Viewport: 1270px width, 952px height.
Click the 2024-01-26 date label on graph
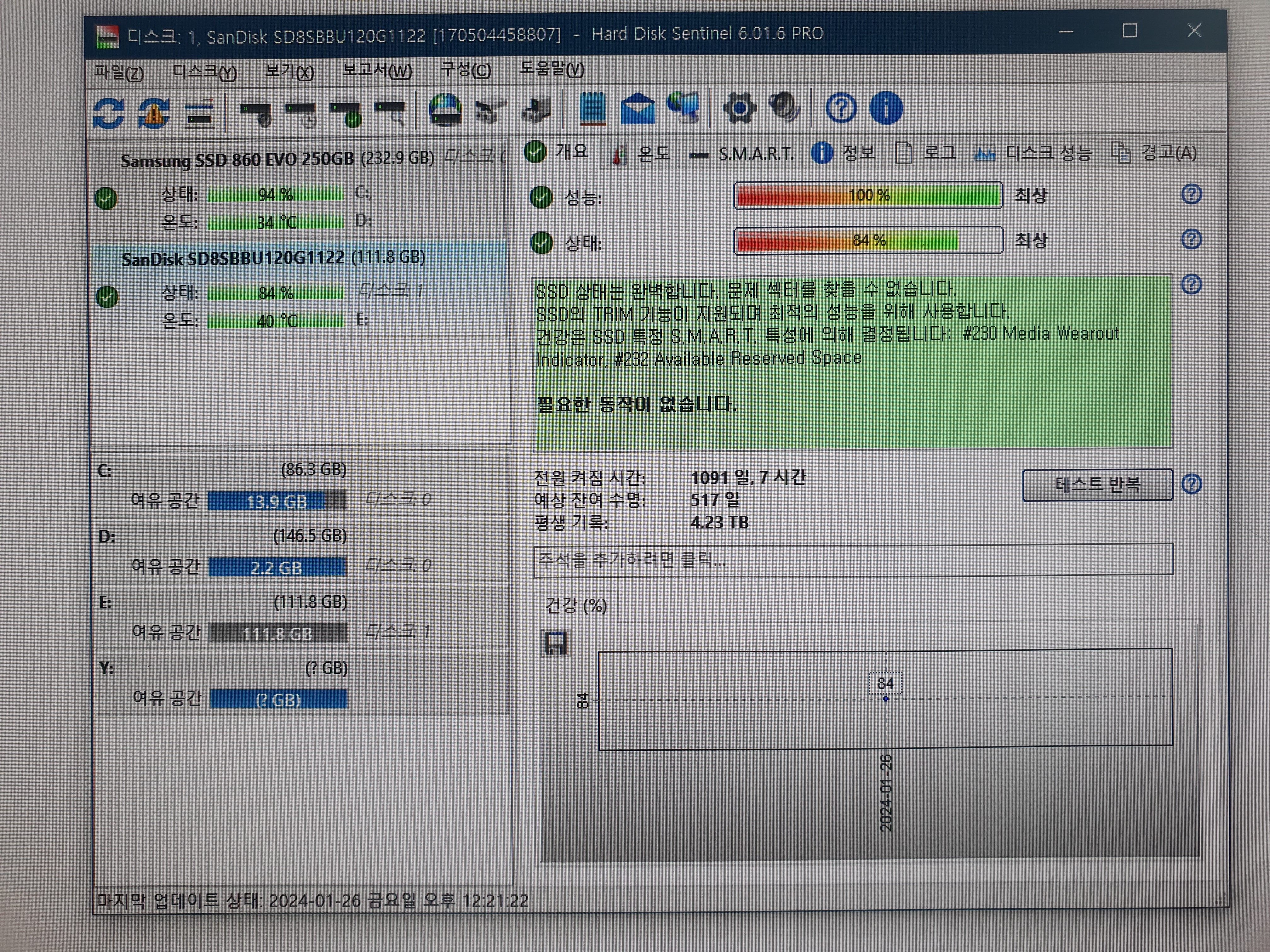[x=886, y=792]
